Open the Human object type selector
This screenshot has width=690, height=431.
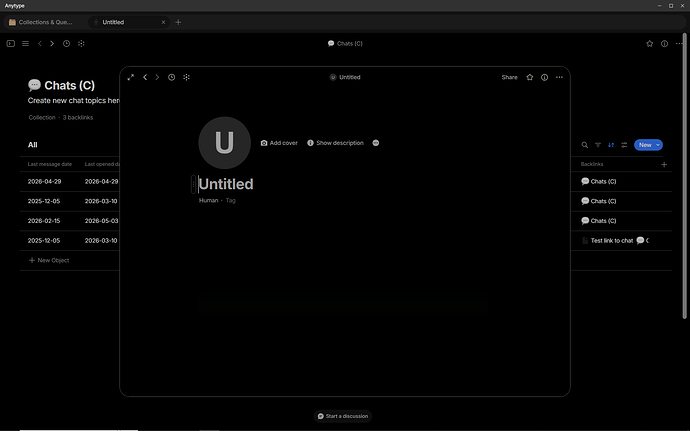(x=209, y=200)
